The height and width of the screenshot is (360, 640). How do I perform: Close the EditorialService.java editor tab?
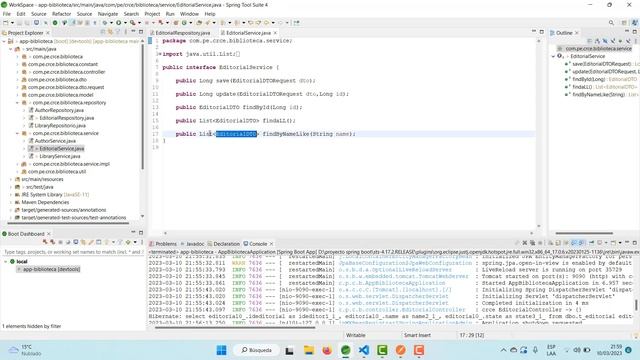pyautogui.click(x=275, y=33)
